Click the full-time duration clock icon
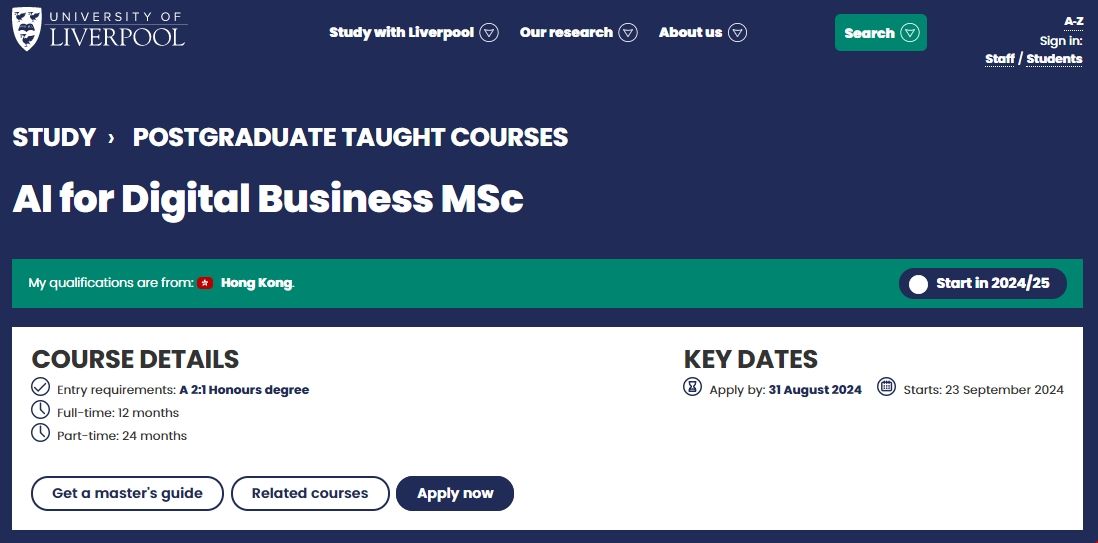 pyautogui.click(x=41, y=410)
